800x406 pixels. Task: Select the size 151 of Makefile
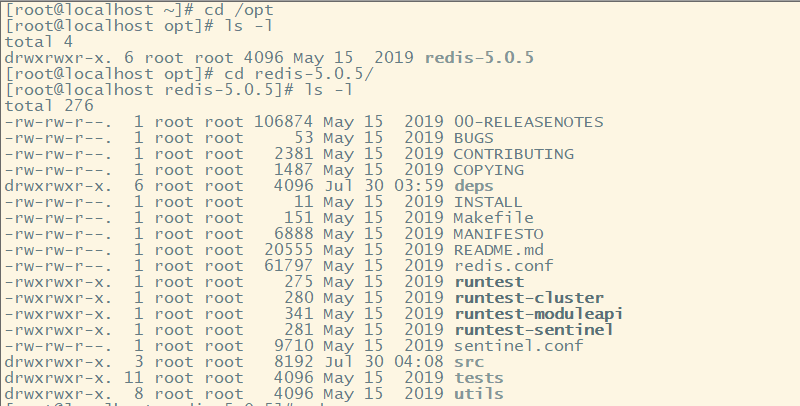point(298,218)
